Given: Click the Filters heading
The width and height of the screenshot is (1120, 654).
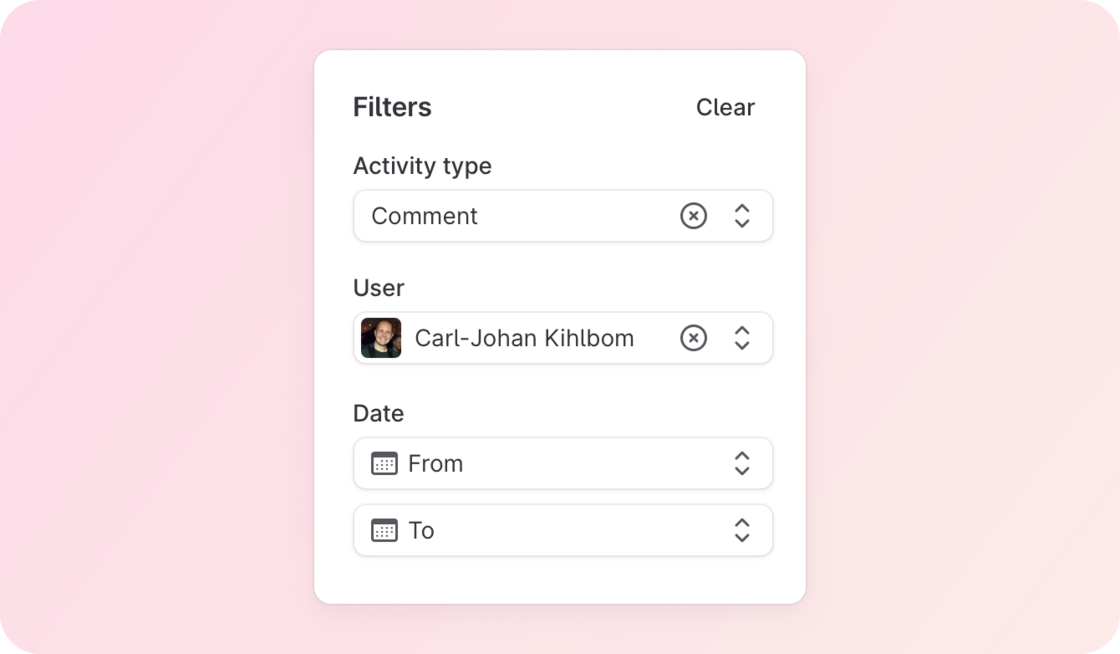Looking at the screenshot, I should point(392,107).
